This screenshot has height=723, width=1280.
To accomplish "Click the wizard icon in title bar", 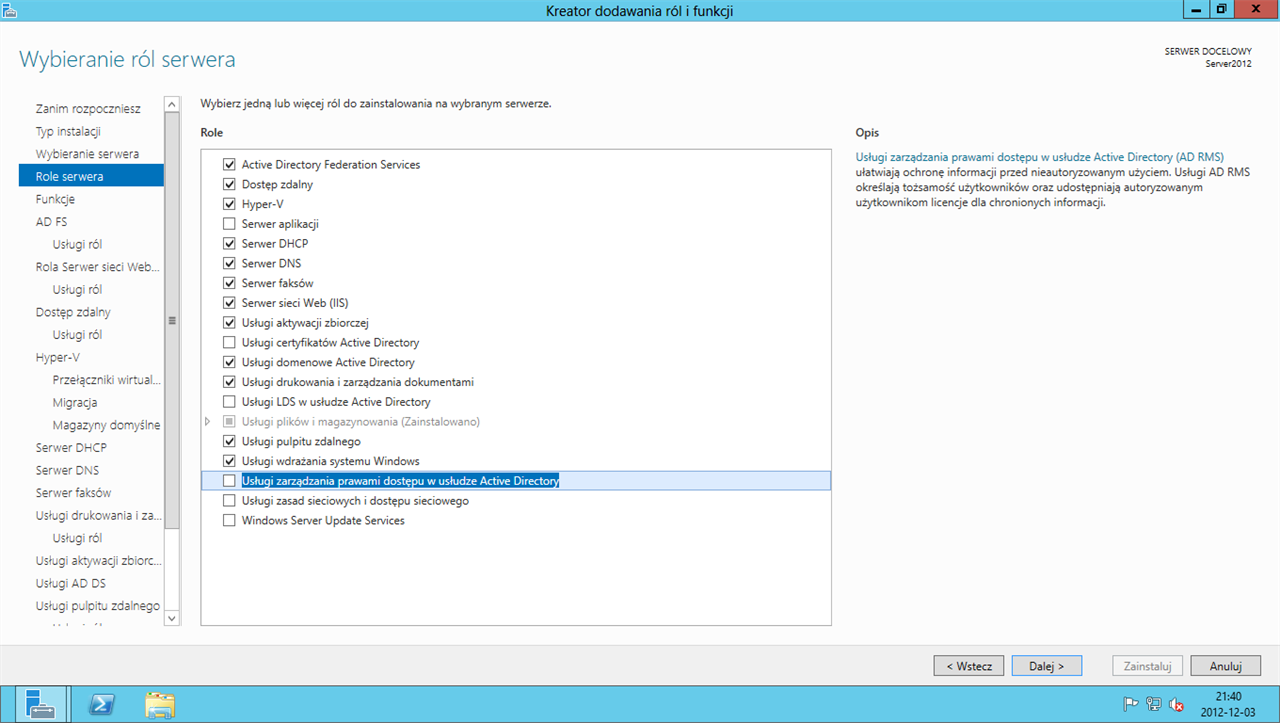I will pos(9,10).
